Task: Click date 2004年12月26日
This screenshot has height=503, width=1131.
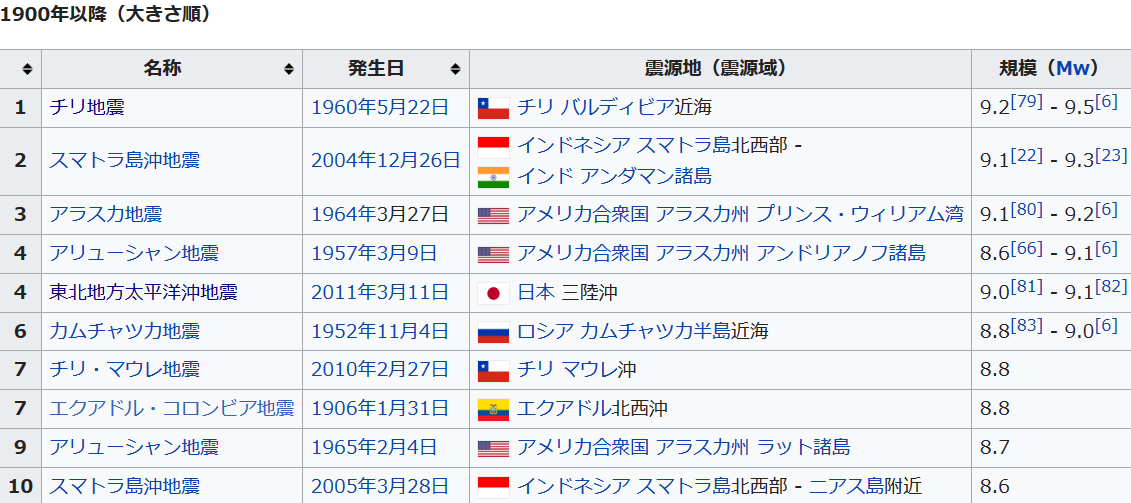Action: pyautogui.click(x=385, y=161)
